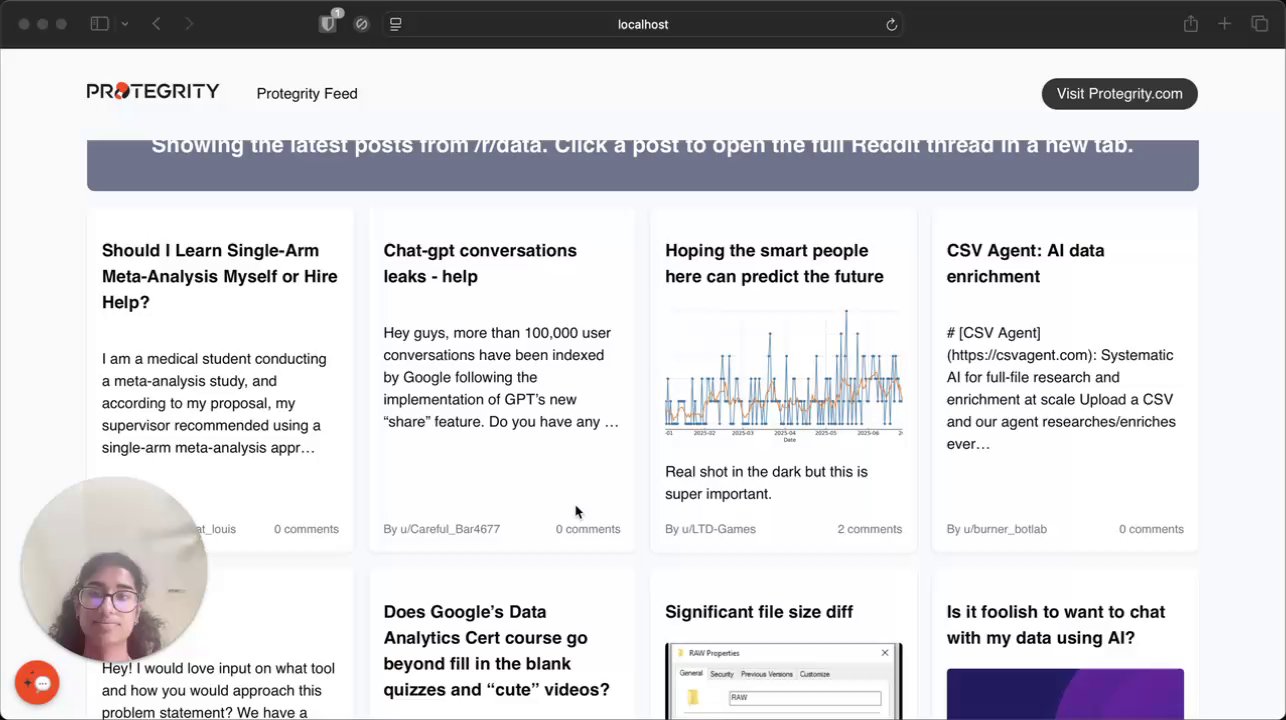Open the orange chat widget icon
Image resolution: width=1286 pixels, height=720 pixels.
click(38, 683)
